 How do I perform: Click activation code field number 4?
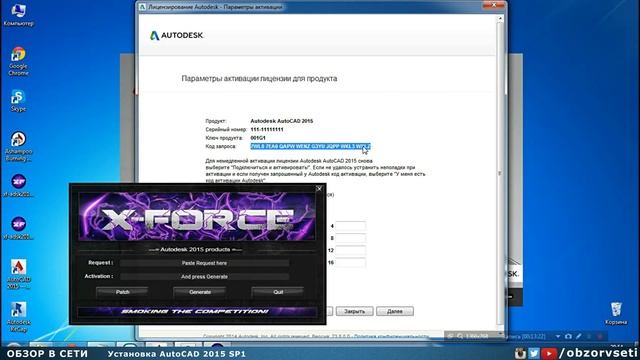click(351, 226)
